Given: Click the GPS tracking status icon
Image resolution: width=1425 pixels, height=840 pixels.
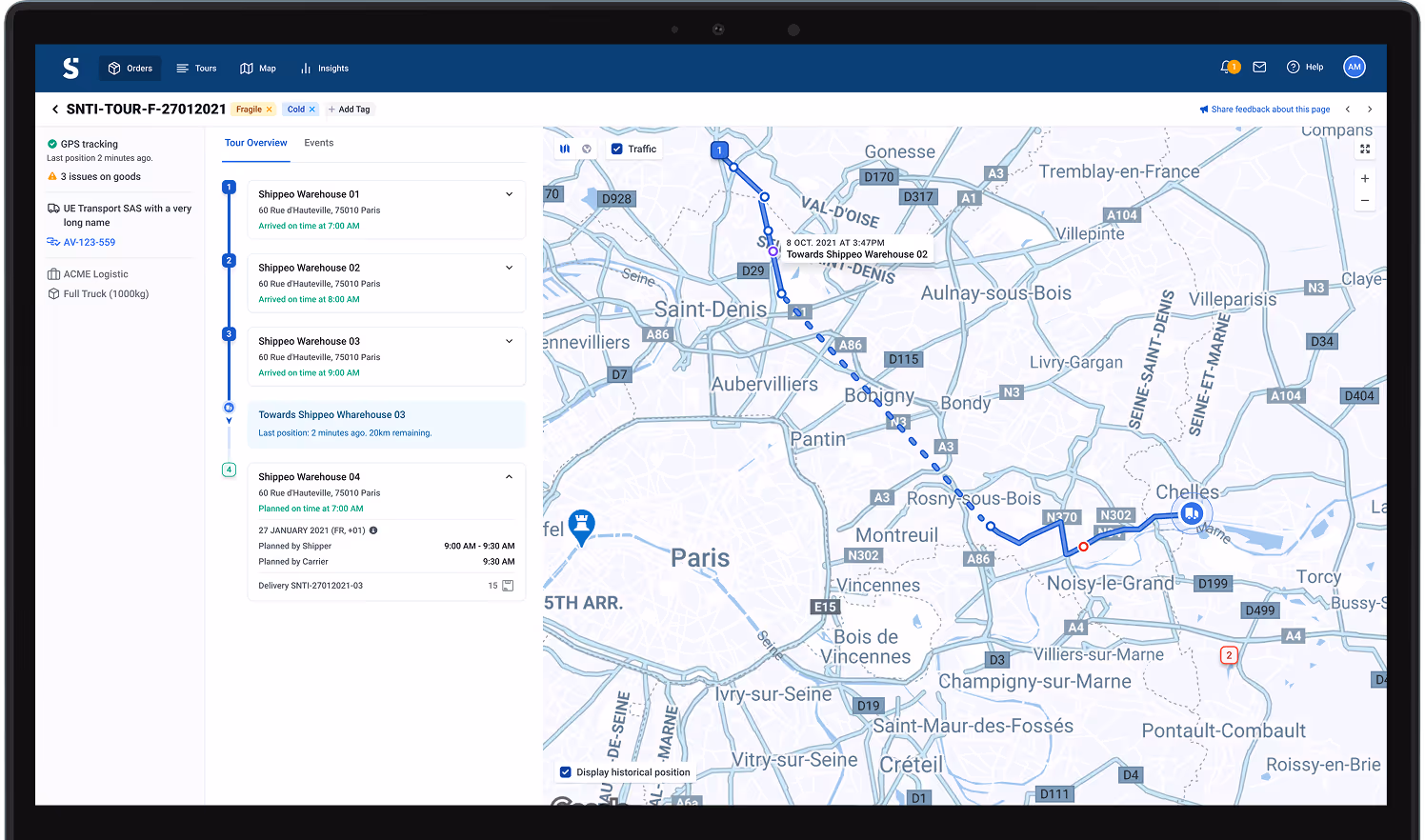Looking at the screenshot, I should tap(52, 144).
